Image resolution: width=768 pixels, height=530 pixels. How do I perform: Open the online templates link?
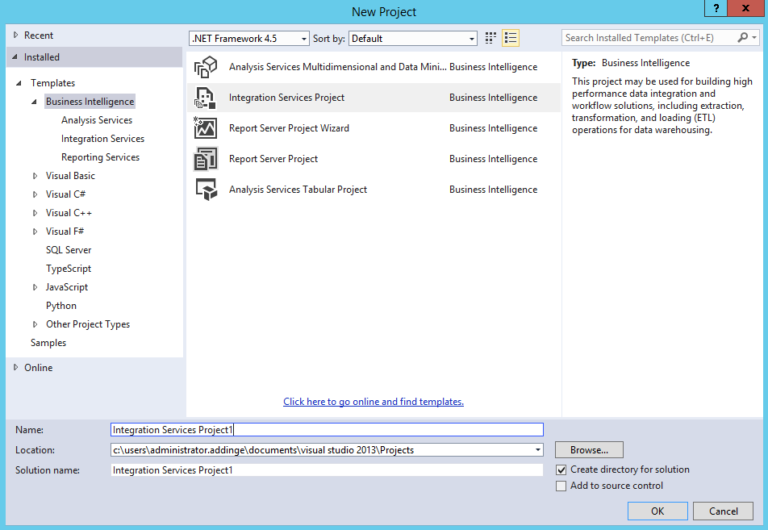[x=373, y=402]
